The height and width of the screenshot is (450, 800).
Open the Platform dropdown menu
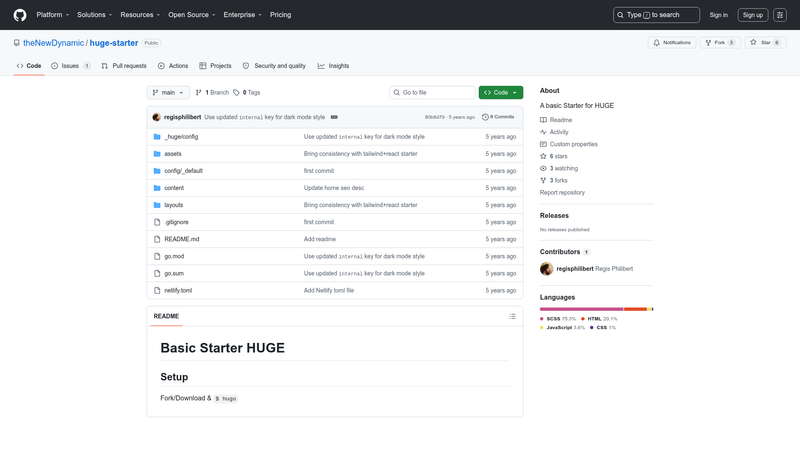click(x=53, y=15)
